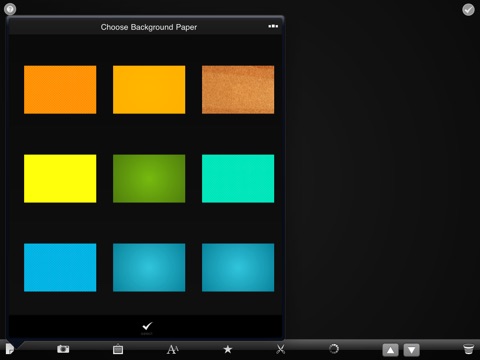Image resolution: width=480 pixels, height=360 pixels.
Task: Choose the dark orange background paper
Action: click(x=60, y=90)
